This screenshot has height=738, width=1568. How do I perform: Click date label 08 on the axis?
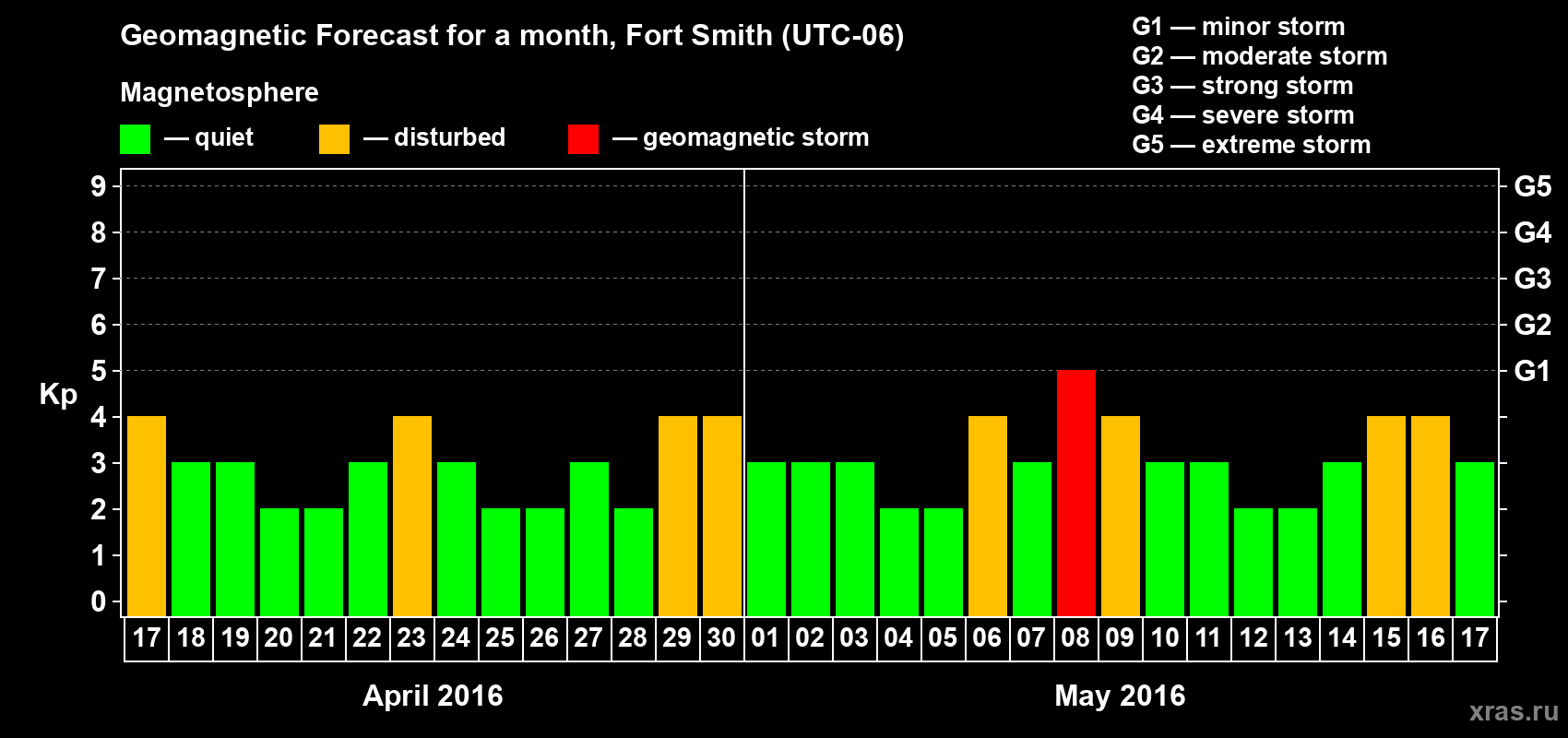click(x=1075, y=638)
